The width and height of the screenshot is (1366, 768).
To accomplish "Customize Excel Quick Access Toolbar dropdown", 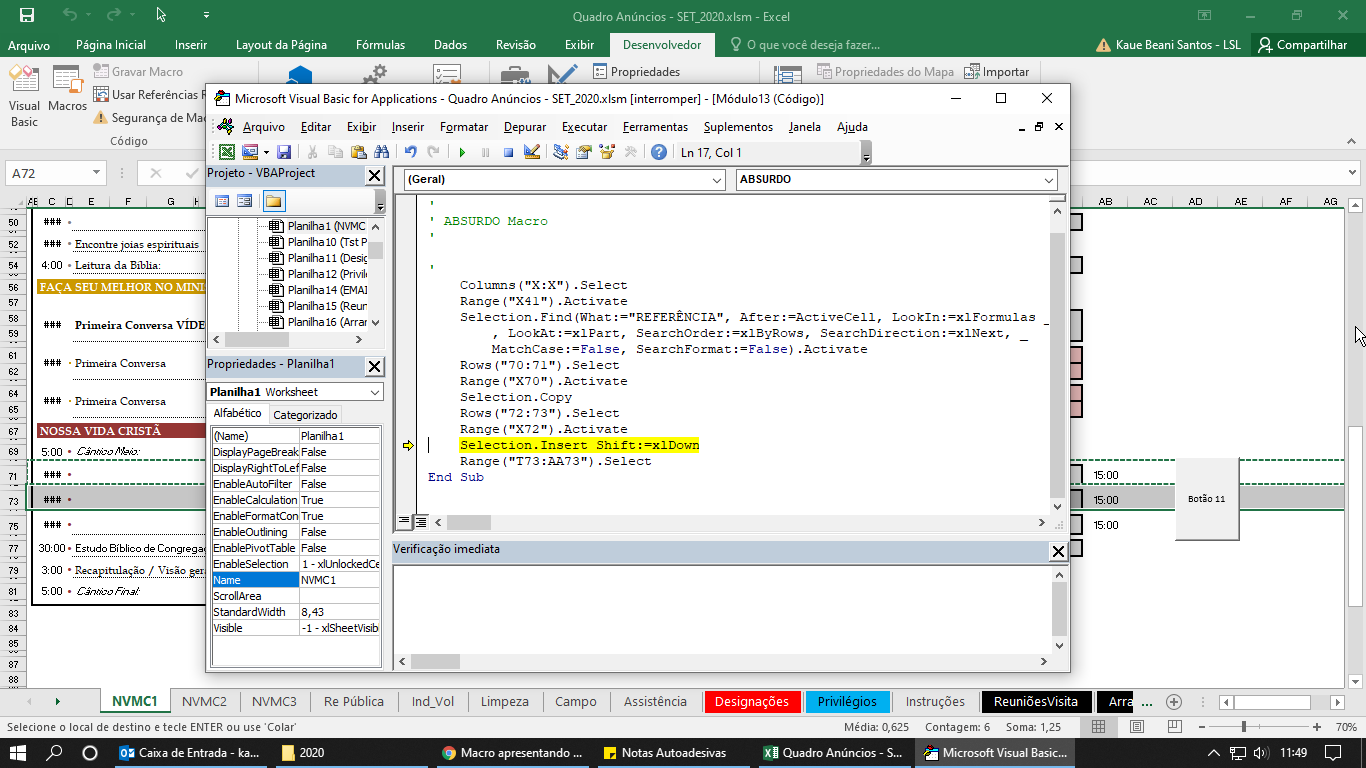I will click(x=206, y=16).
